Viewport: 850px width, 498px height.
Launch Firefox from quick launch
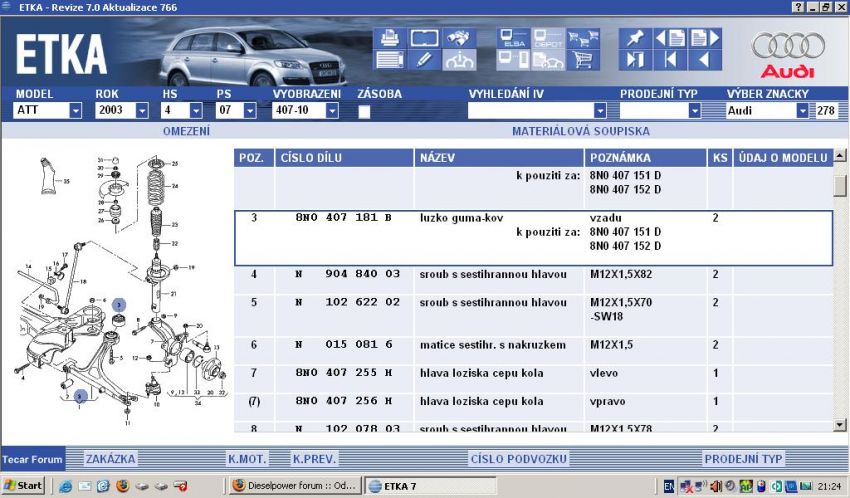123,486
